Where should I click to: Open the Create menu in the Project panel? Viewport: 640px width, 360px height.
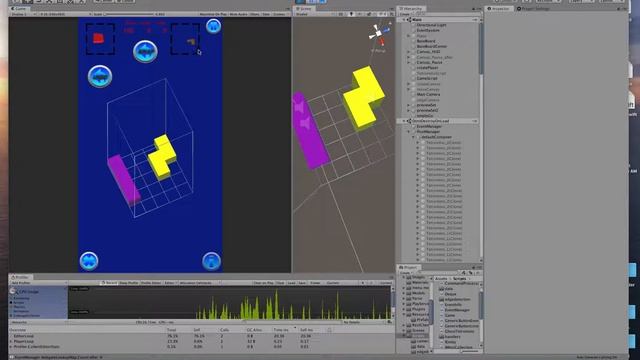(x=405, y=272)
